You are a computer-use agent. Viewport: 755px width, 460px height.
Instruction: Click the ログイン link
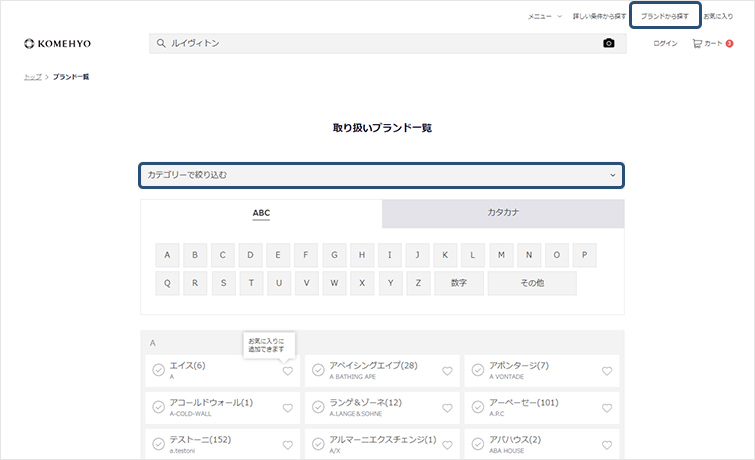(x=665, y=43)
